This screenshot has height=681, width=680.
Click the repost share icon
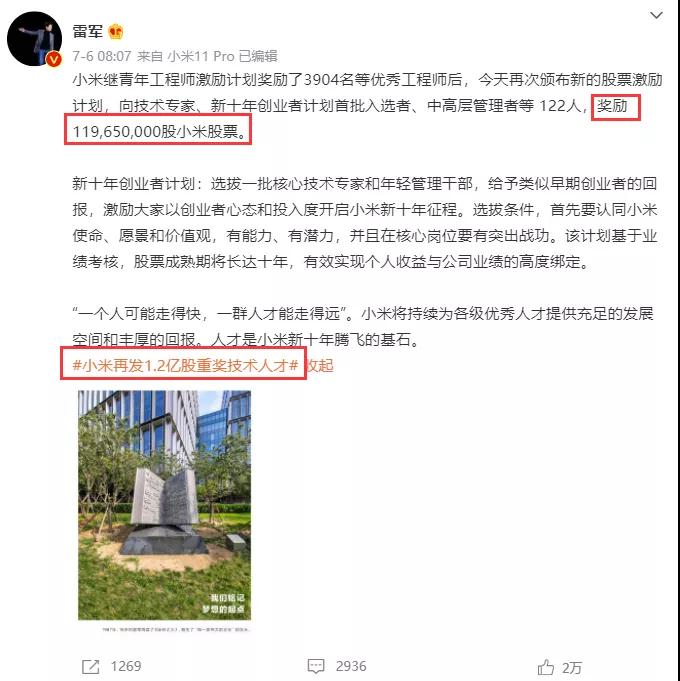[x=90, y=667]
